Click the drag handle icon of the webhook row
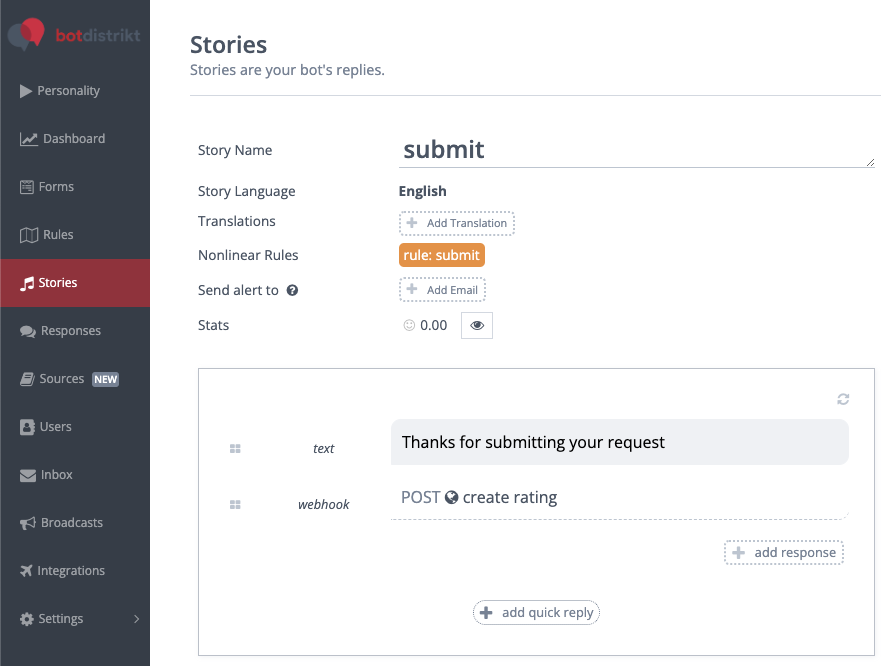 point(235,505)
